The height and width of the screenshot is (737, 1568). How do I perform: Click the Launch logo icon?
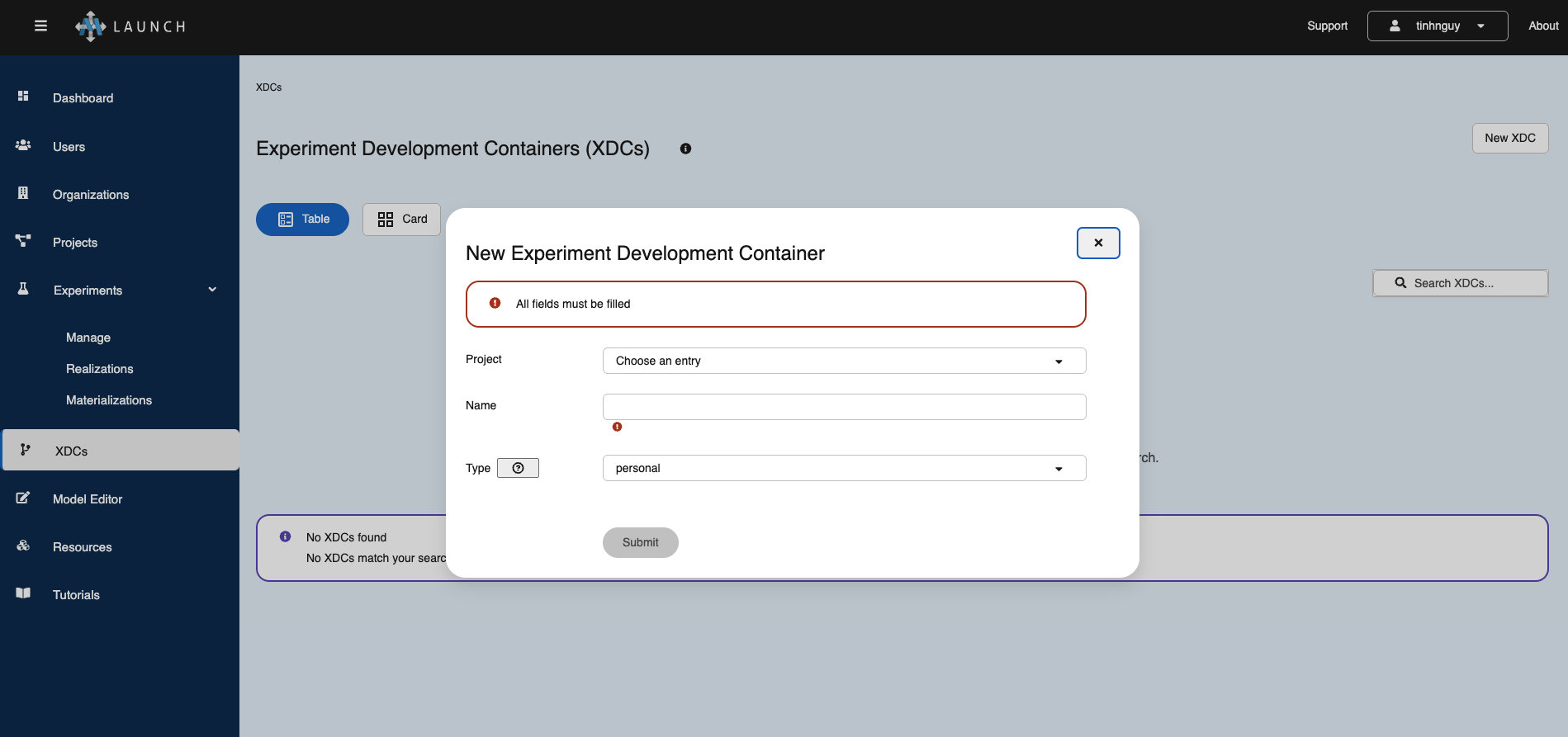[90, 26]
